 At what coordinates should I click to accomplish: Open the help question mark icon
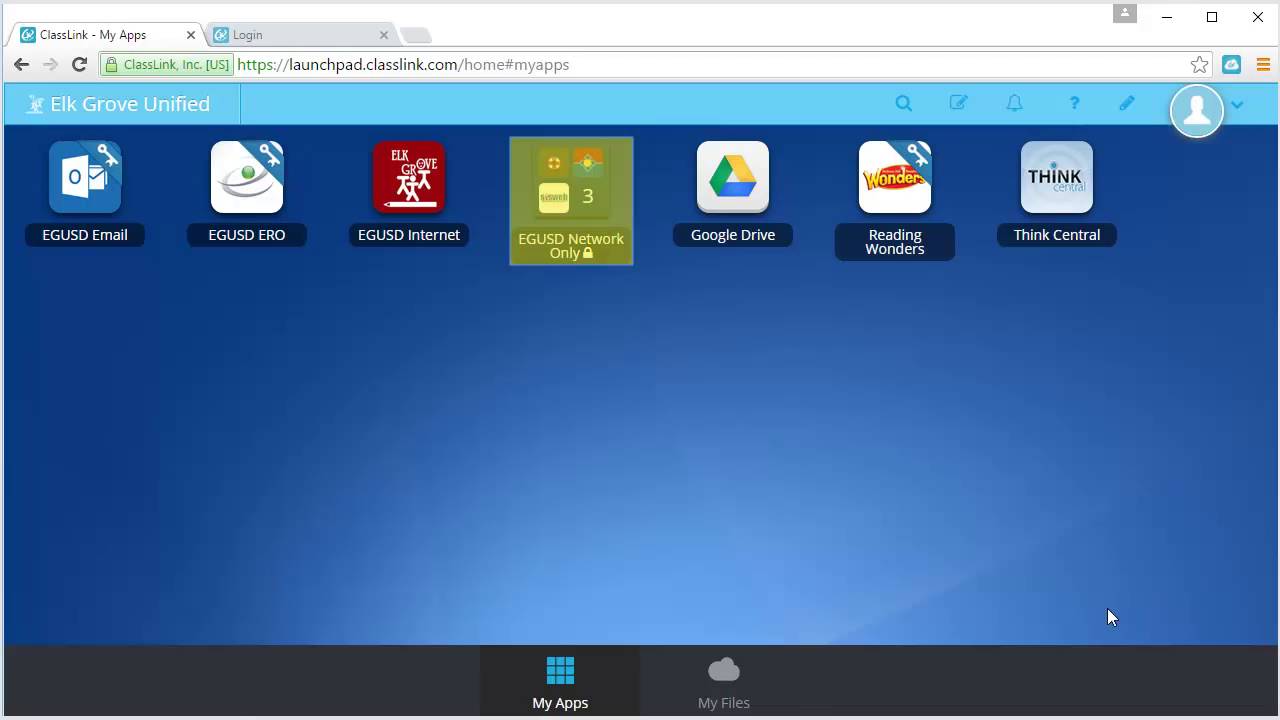[1074, 103]
